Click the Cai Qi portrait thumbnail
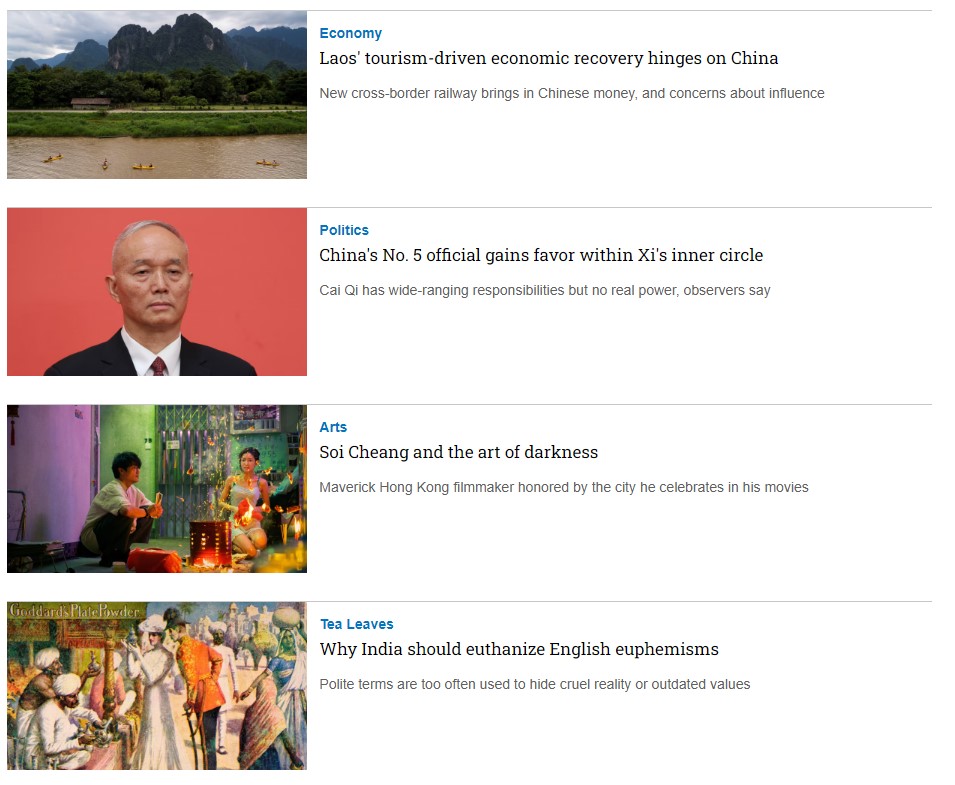The image size is (955, 785). coord(157,292)
